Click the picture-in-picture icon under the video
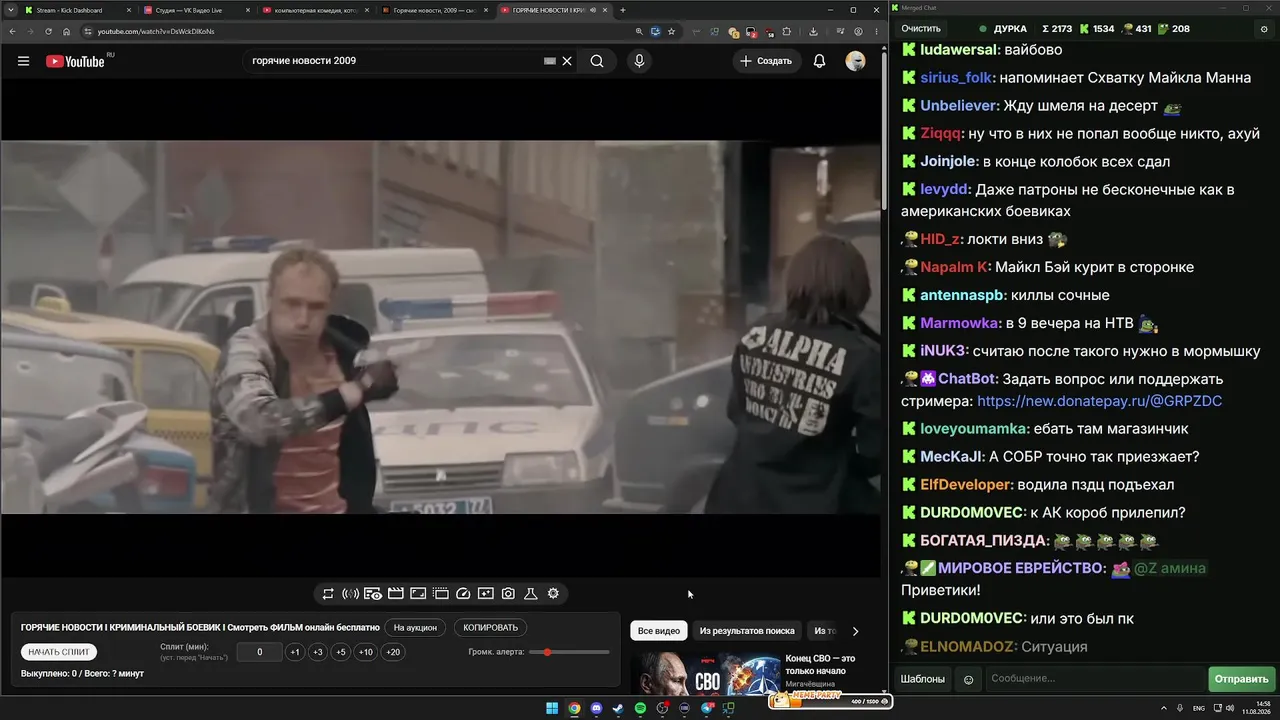1280x720 pixels. coord(418,594)
